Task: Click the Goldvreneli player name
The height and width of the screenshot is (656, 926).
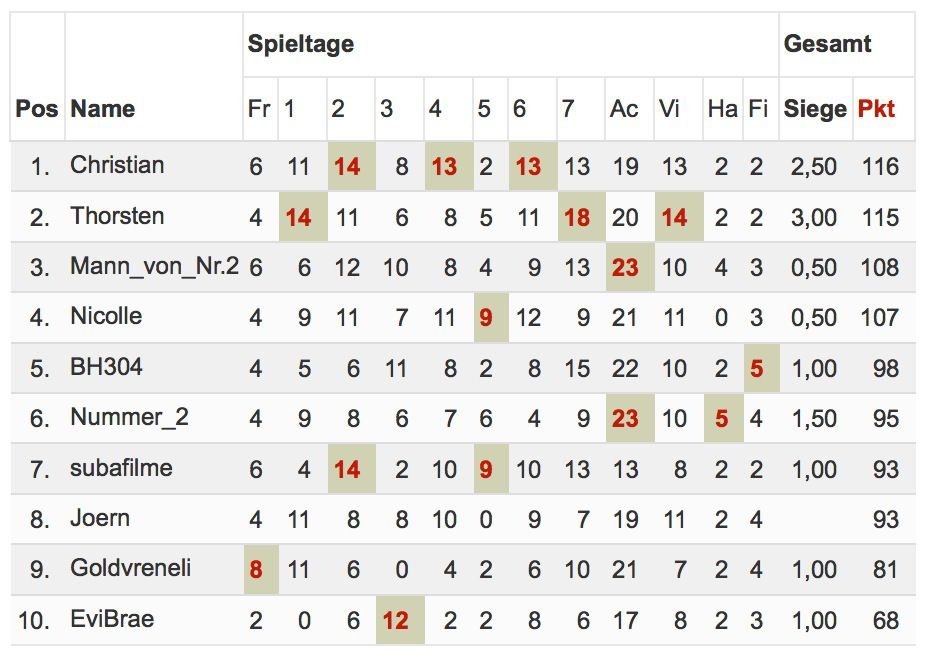Action: pos(131,569)
